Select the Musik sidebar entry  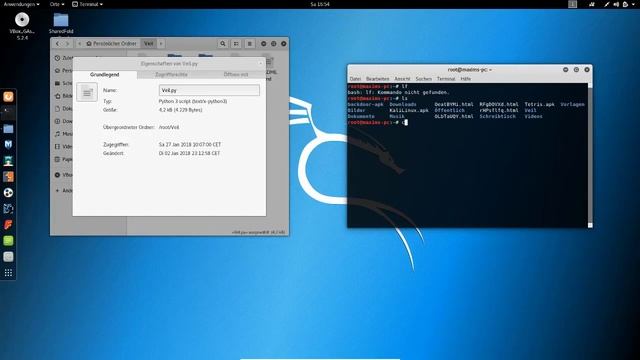63,134
